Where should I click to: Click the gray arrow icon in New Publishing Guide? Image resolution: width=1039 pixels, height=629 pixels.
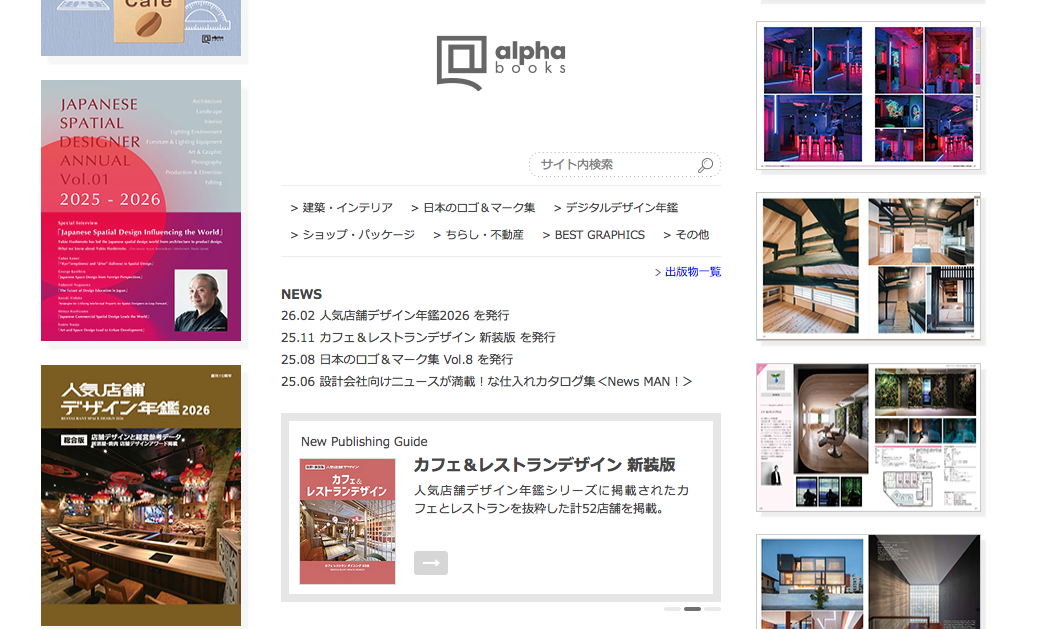430,563
